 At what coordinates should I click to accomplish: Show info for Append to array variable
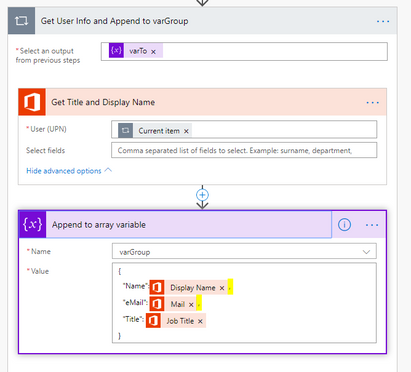coord(344,225)
